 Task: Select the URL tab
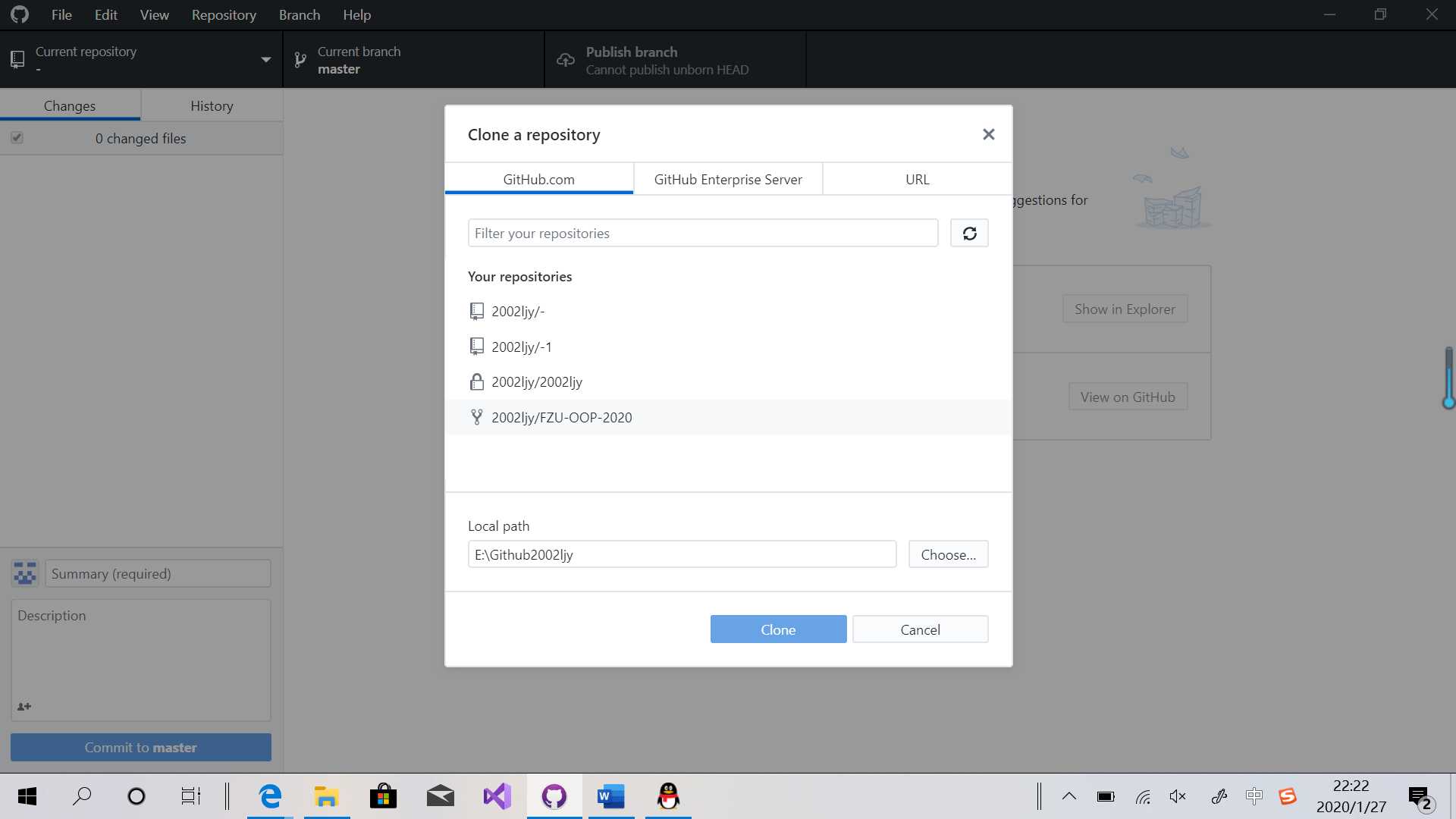918,179
